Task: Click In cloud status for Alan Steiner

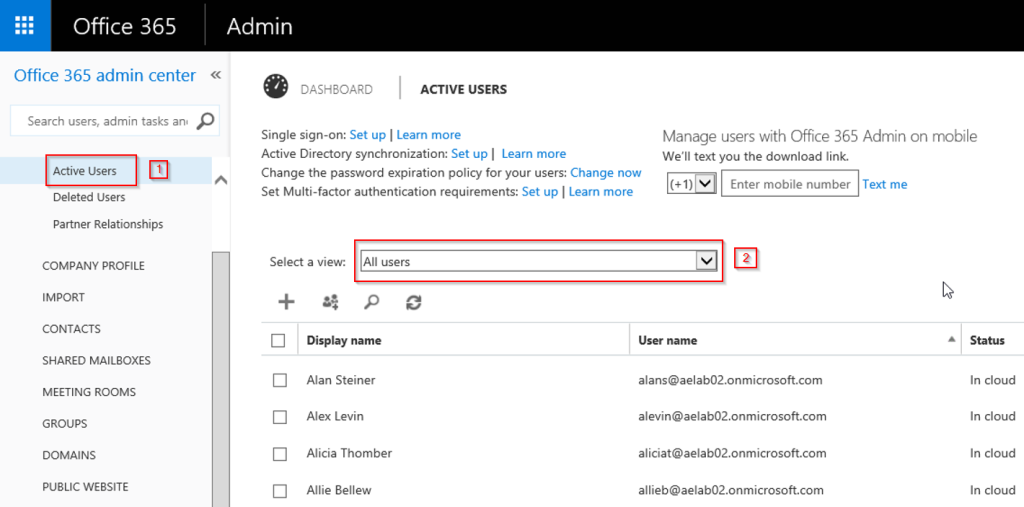Action: 993,380
